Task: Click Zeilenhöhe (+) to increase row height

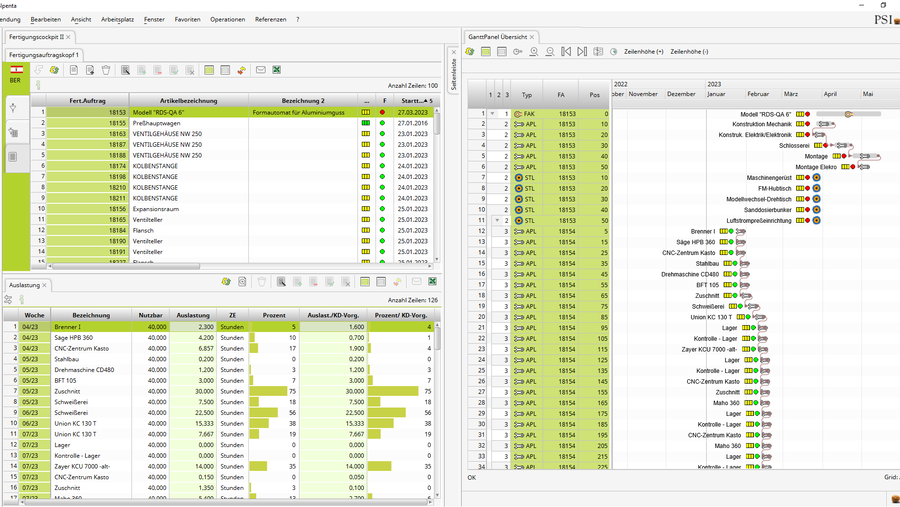Action: (x=643, y=51)
